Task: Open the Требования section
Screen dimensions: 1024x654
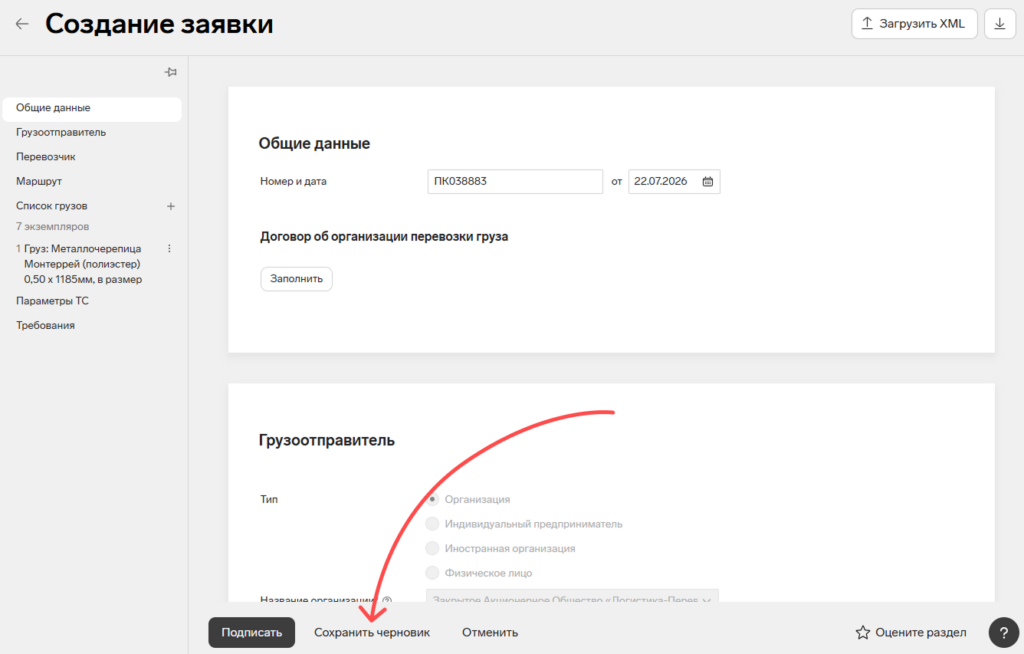Action: [x=45, y=325]
